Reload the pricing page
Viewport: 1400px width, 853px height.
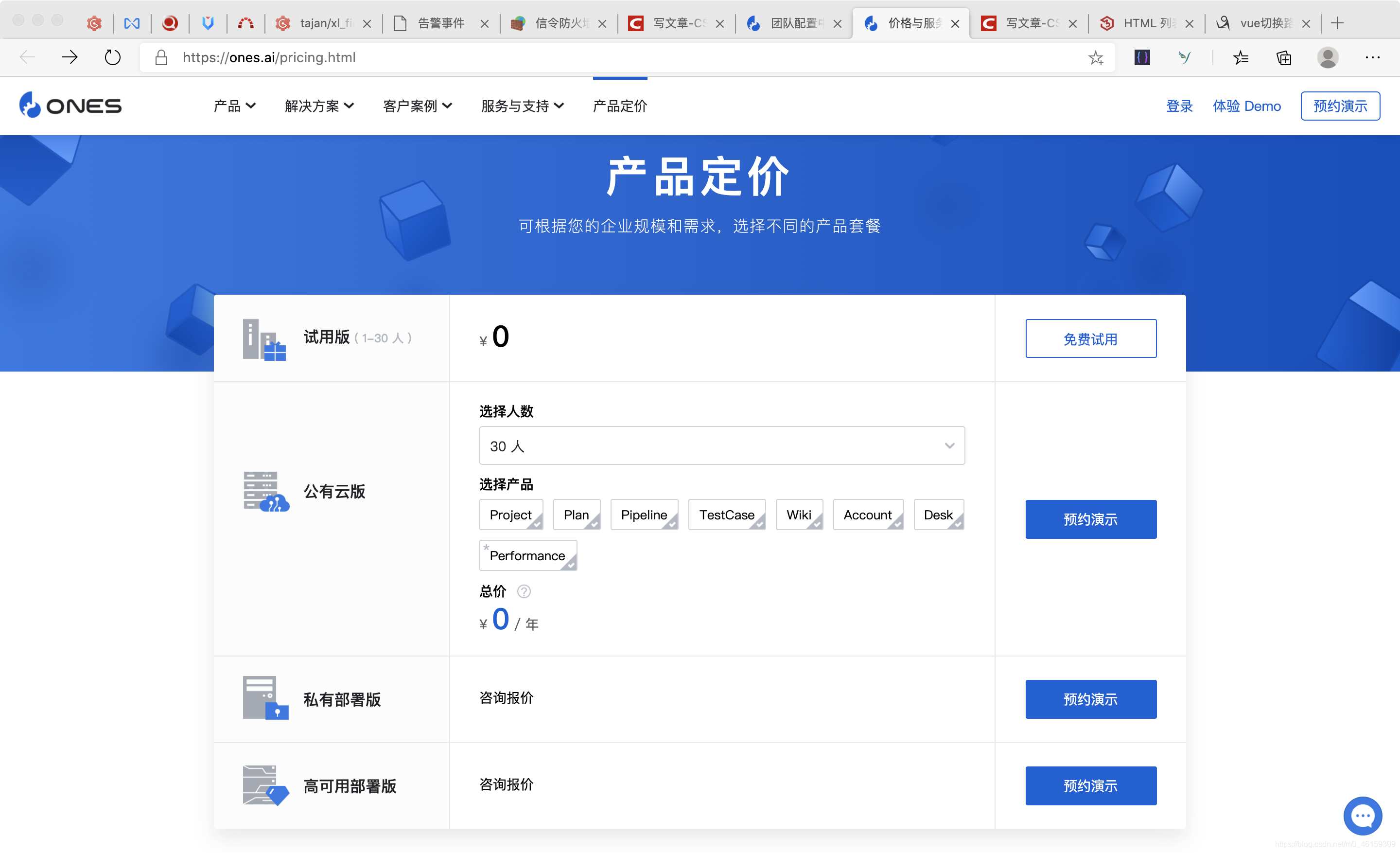point(112,57)
